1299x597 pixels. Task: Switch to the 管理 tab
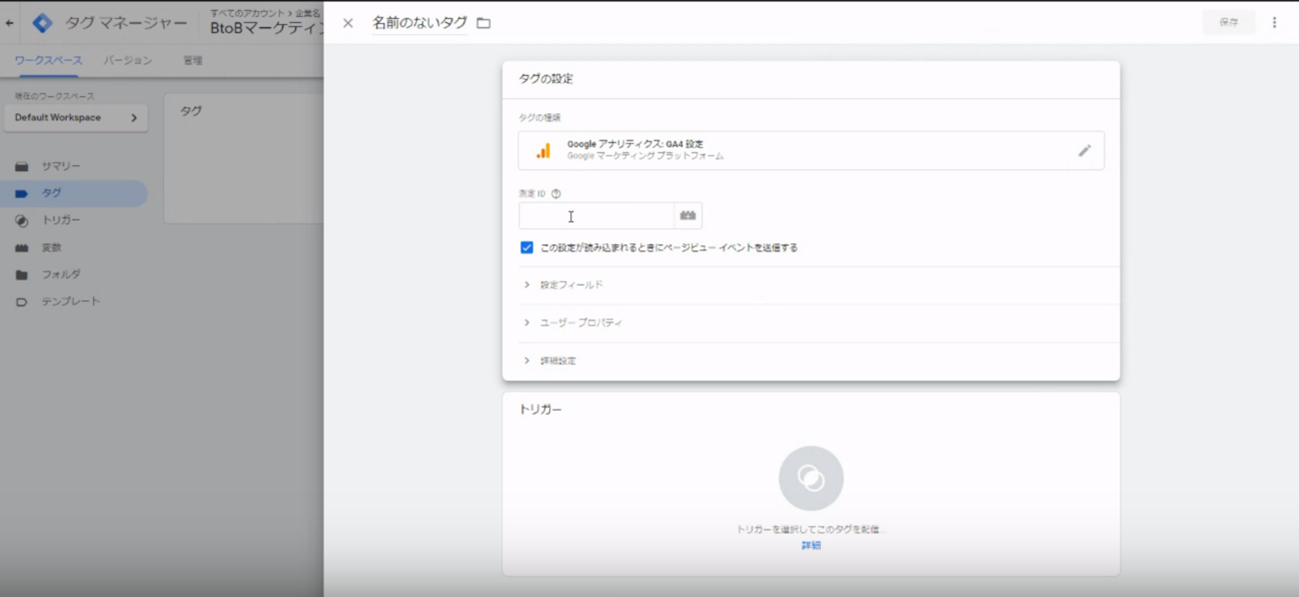(x=193, y=61)
